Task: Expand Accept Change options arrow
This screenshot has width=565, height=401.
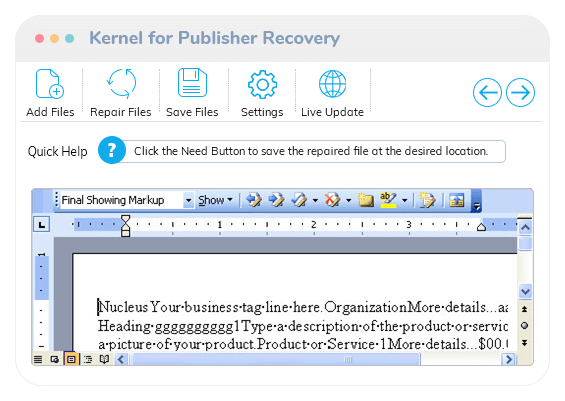Action: pyautogui.click(x=315, y=200)
